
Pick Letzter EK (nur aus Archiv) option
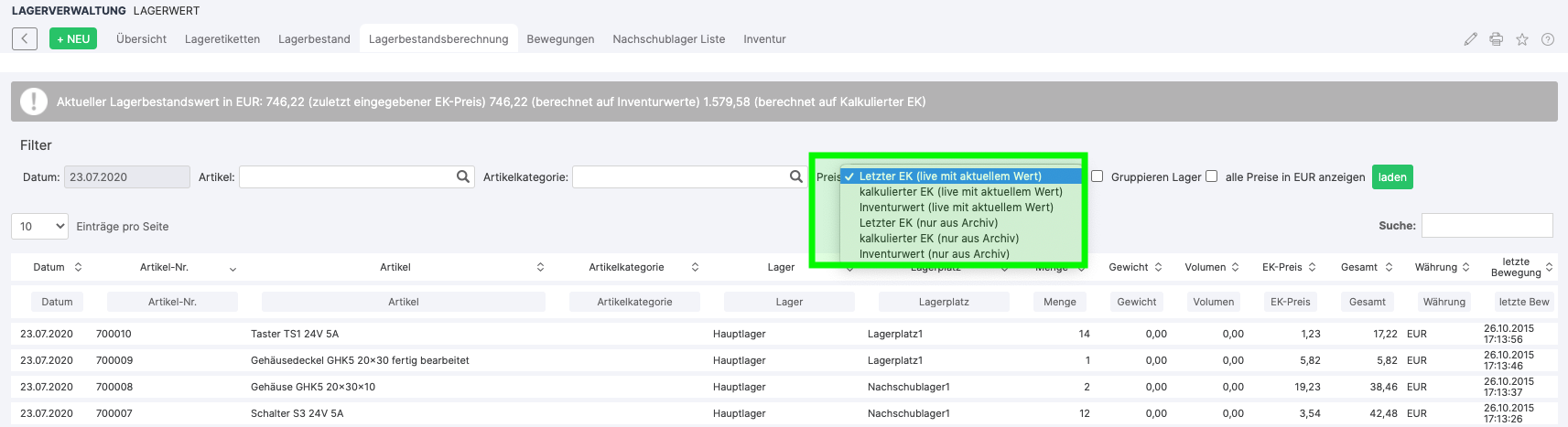pos(928,223)
